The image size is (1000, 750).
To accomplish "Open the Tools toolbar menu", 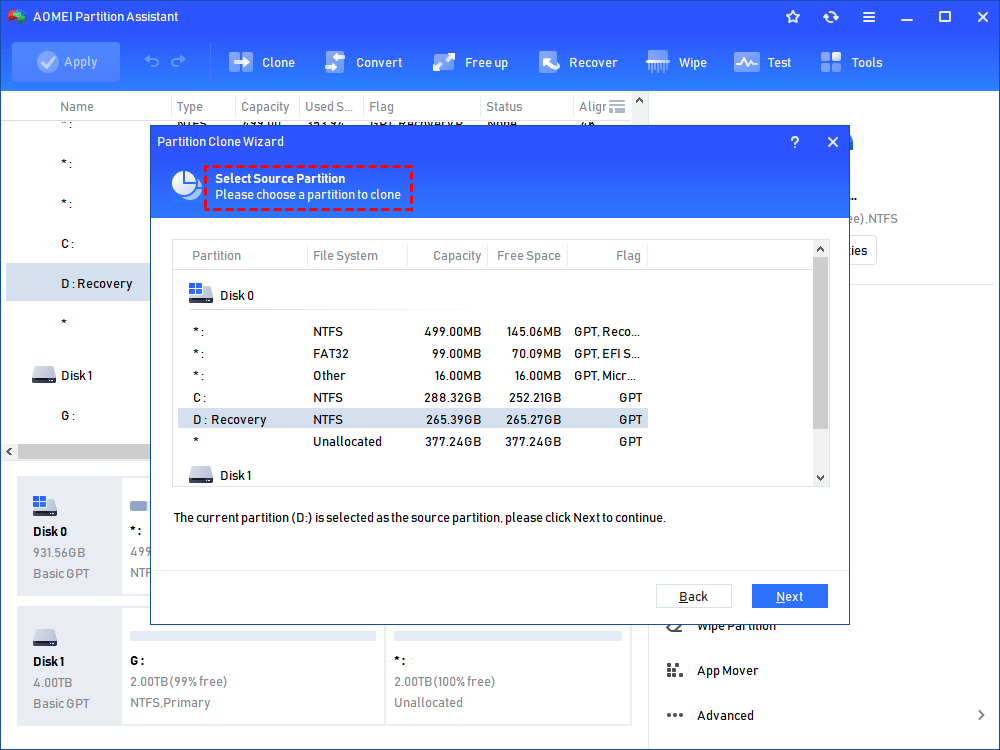I will coord(851,62).
